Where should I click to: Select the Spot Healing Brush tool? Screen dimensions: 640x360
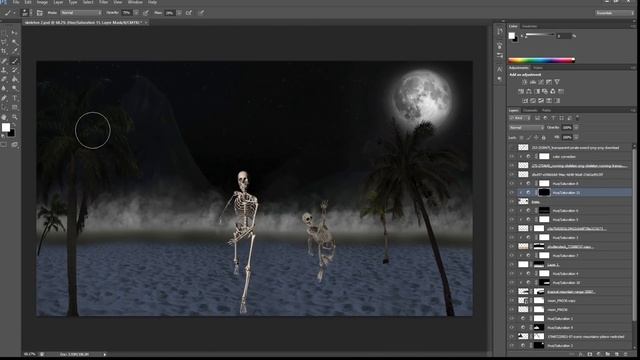[x=4, y=61]
